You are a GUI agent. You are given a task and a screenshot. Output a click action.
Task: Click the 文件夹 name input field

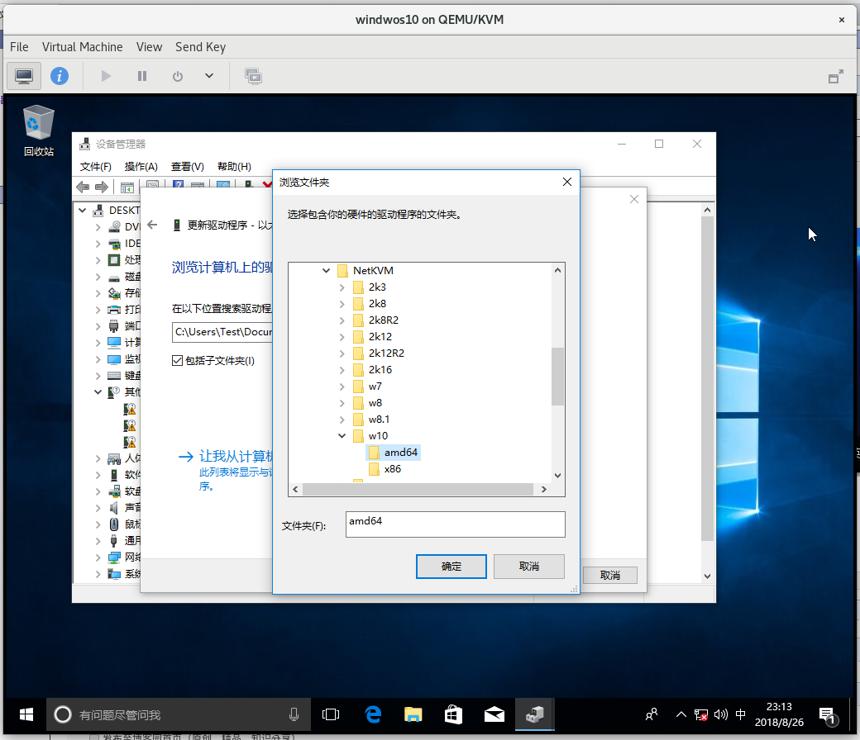pos(455,524)
